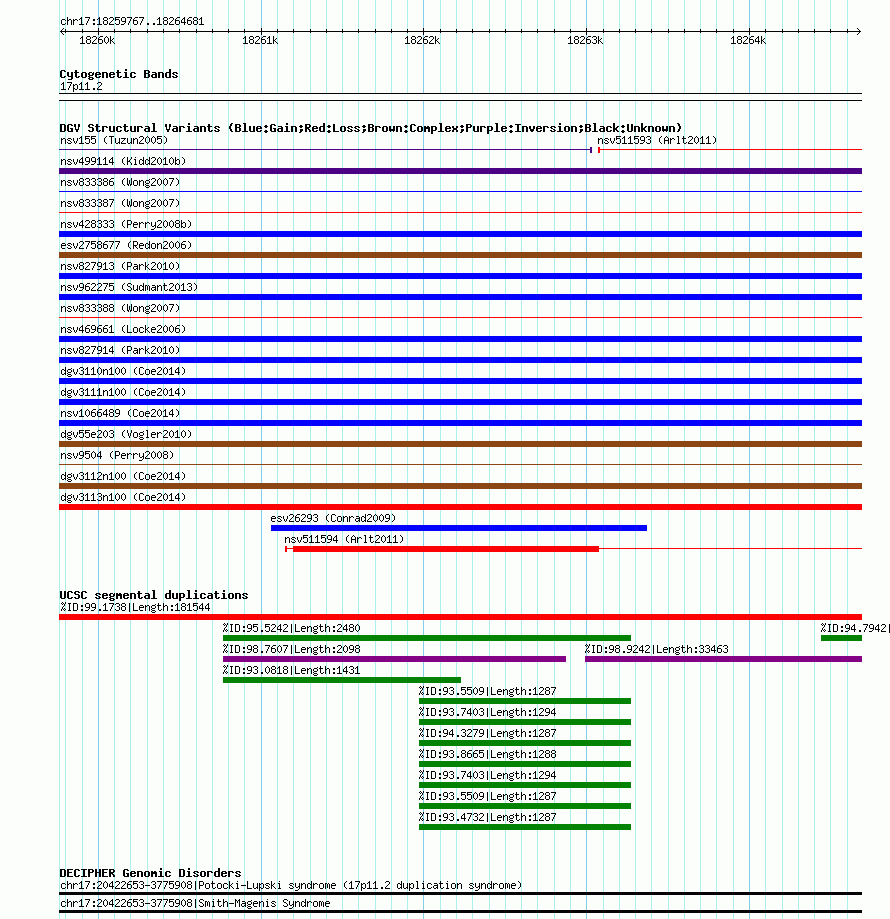
Task: Select nsv511593 (Arlt2011) variant label
Action: coord(657,140)
